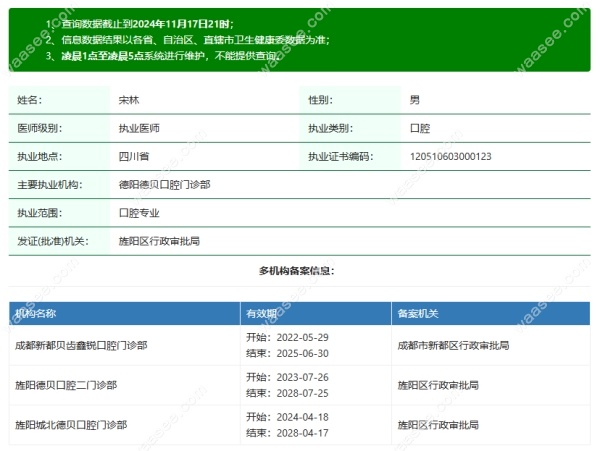Click the 多机构备案信息 section heading
600x451 pixels.
coord(297,271)
